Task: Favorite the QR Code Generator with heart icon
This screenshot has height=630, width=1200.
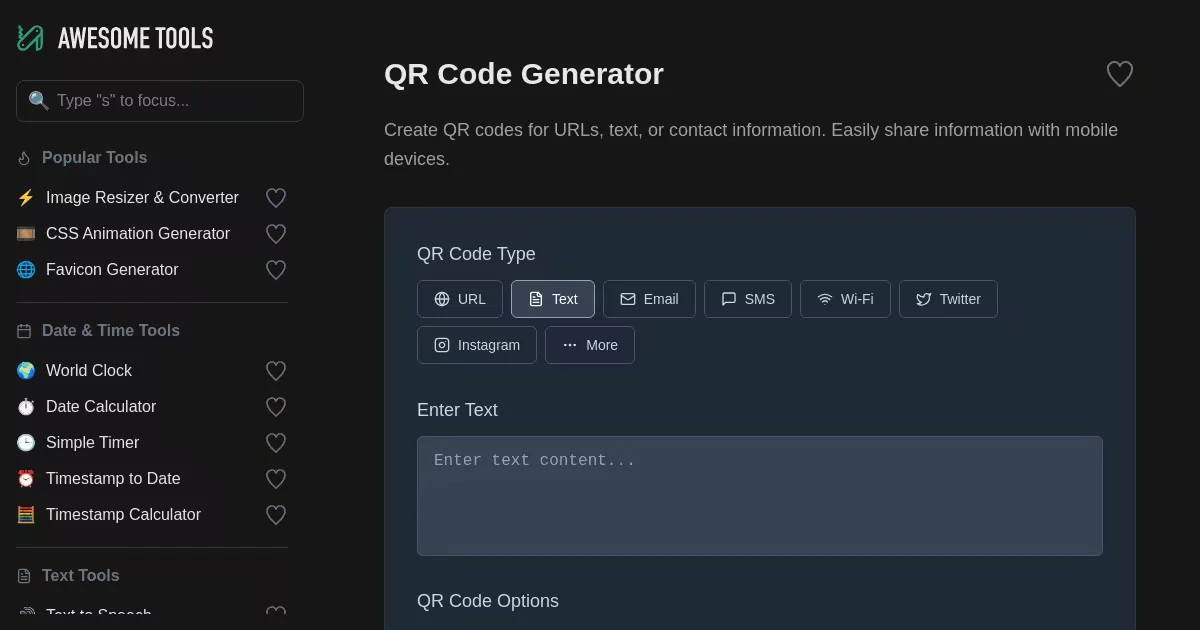Action: (x=1119, y=74)
